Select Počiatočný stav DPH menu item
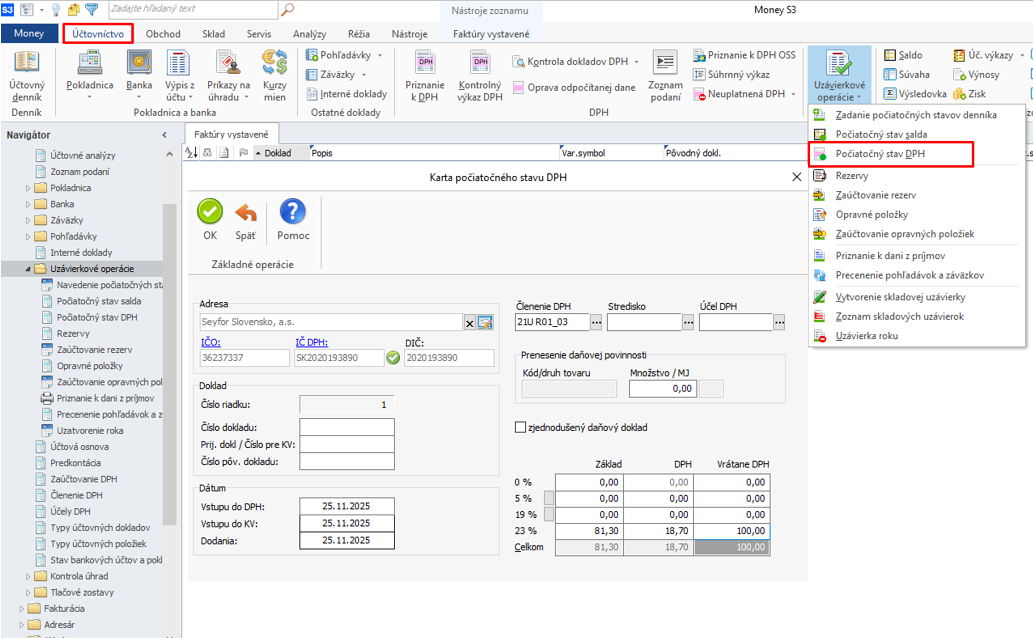Image resolution: width=1033 pixels, height=638 pixels. 879,154
